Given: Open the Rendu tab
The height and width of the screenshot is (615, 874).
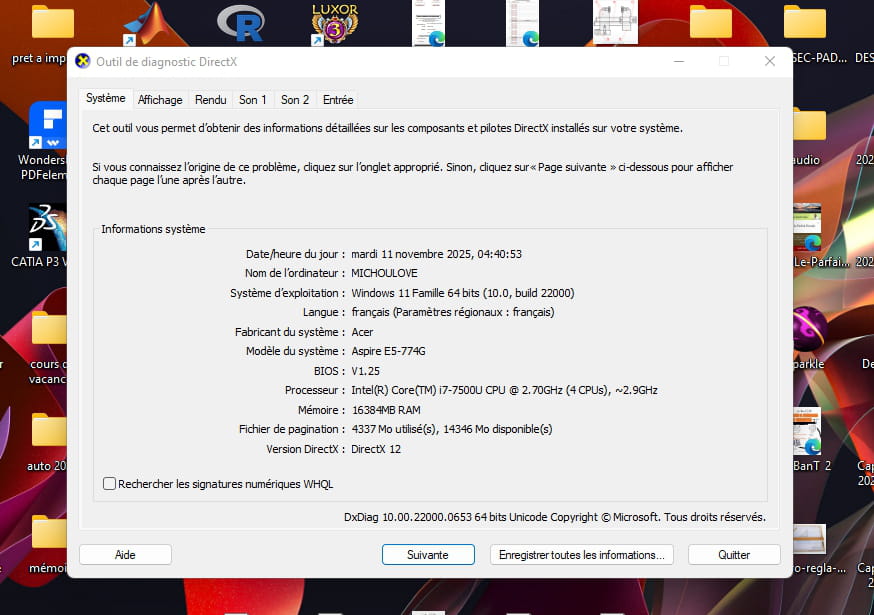Looking at the screenshot, I should [x=210, y=100].
